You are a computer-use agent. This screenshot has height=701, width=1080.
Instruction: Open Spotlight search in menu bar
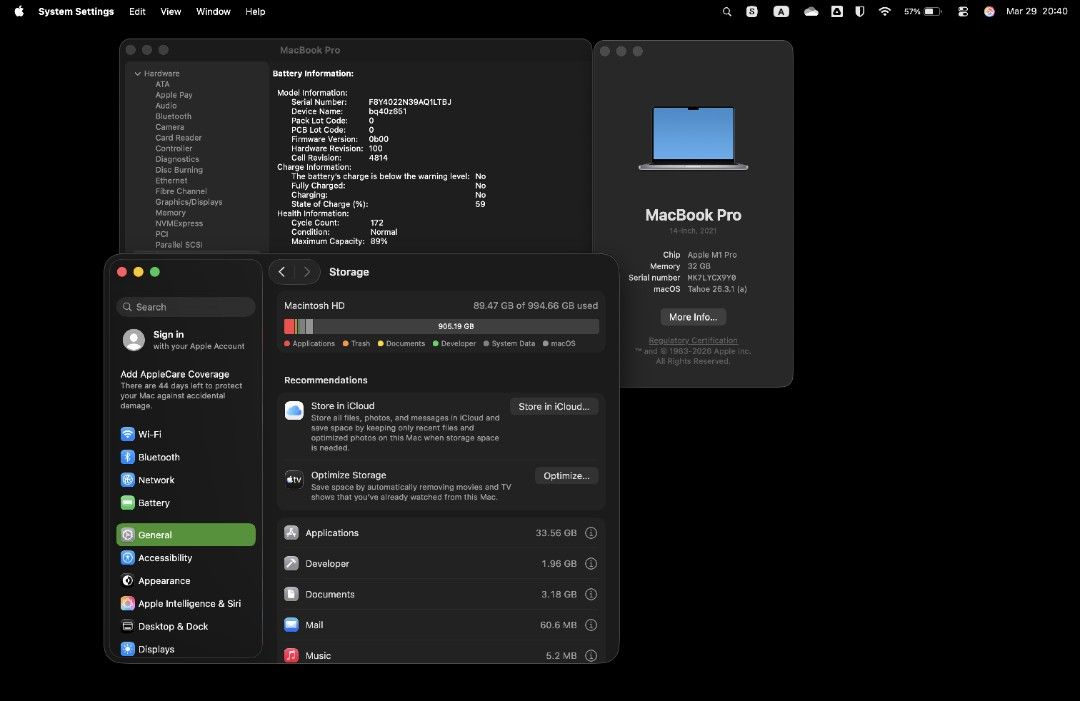(727, 12)
